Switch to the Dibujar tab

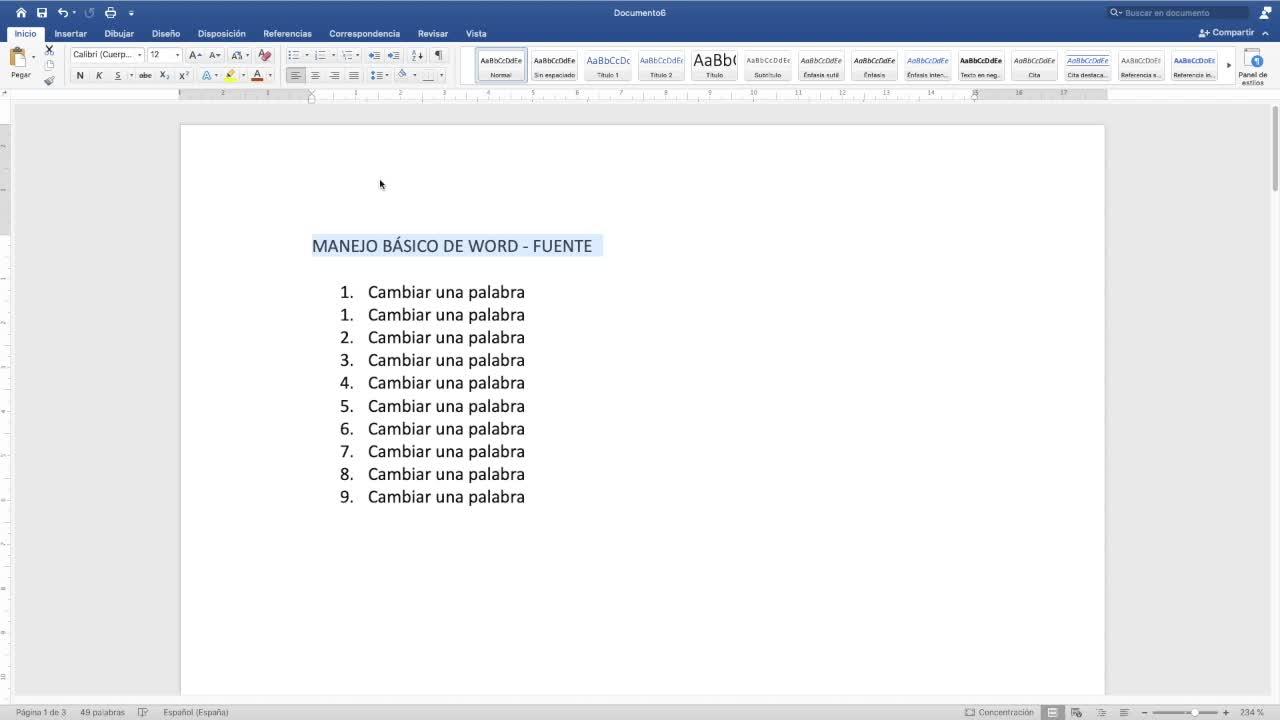(119, 34)
